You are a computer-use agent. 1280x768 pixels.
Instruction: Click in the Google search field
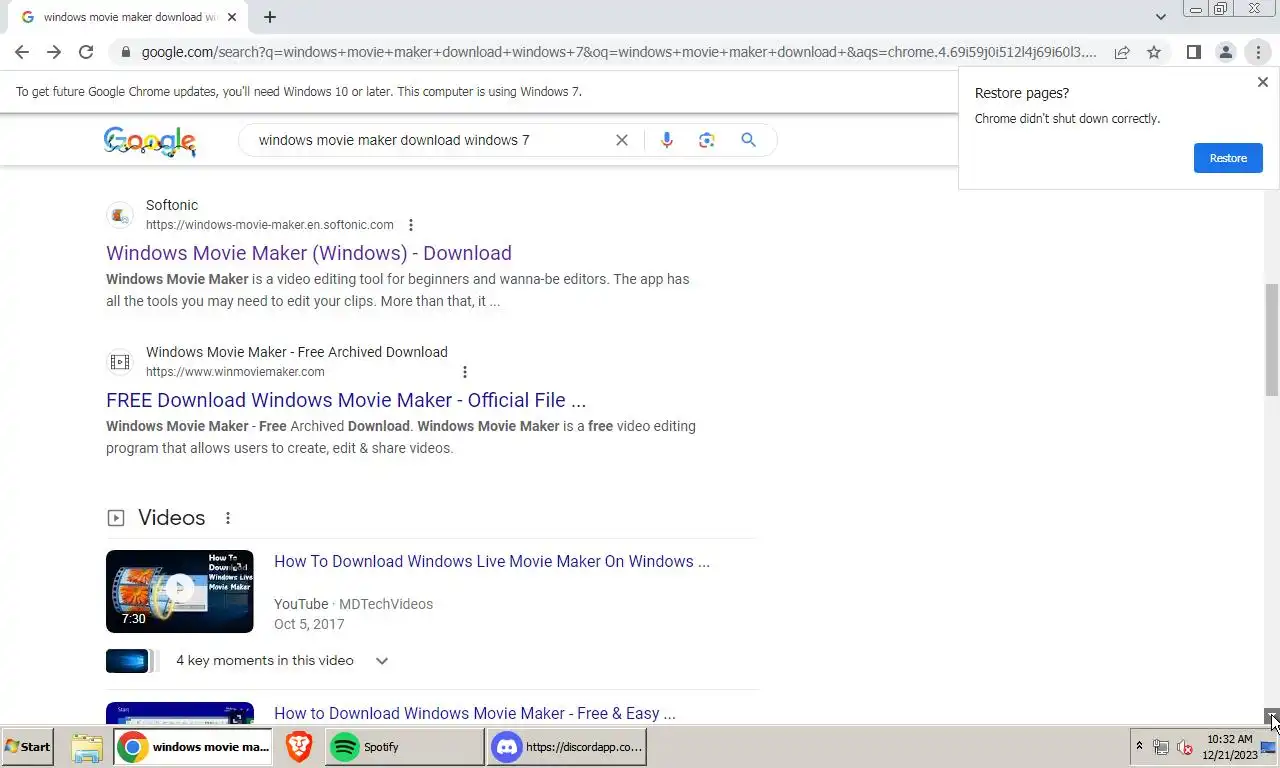(x=430, y=140)
